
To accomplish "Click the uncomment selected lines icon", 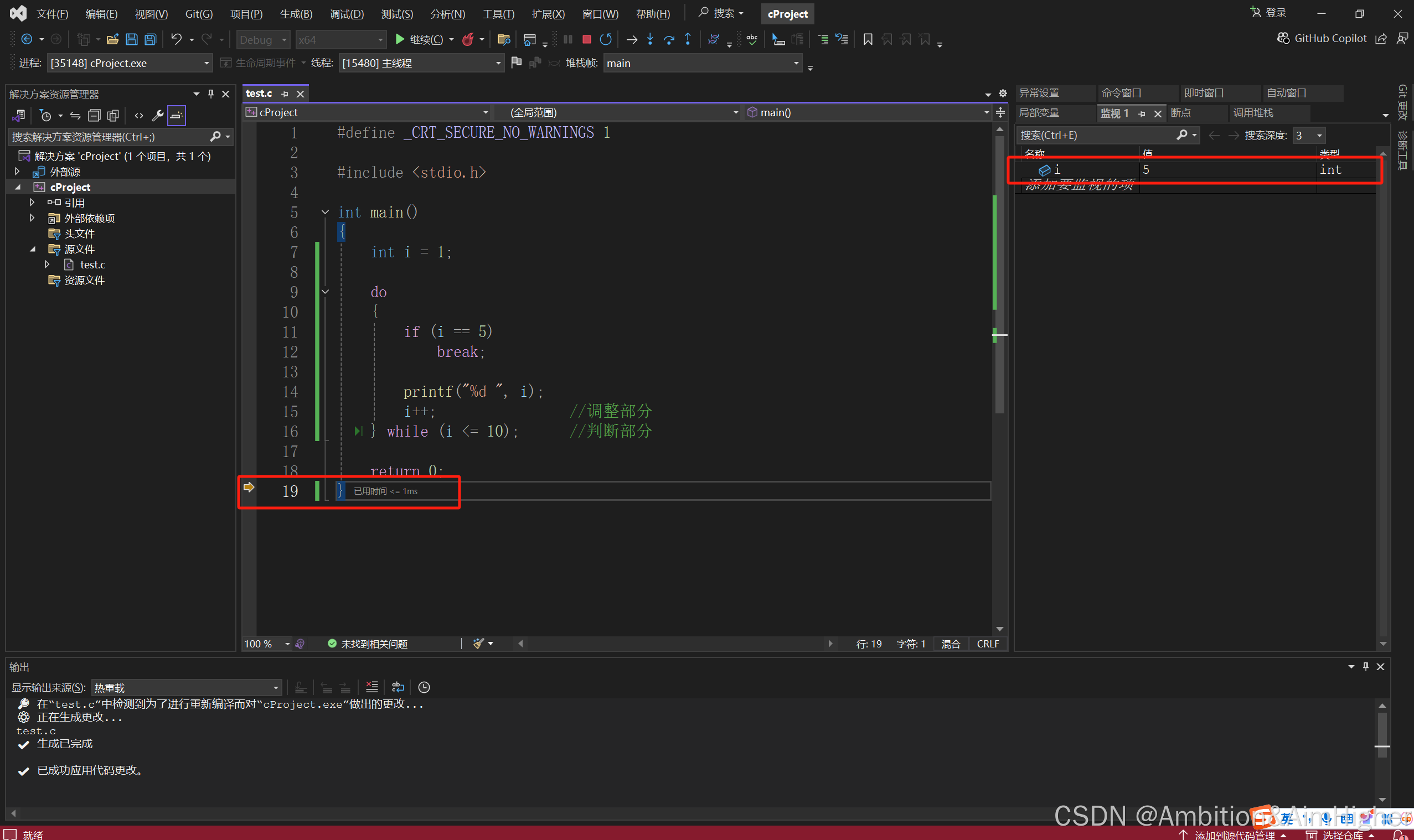I will (x=842, y=39).
